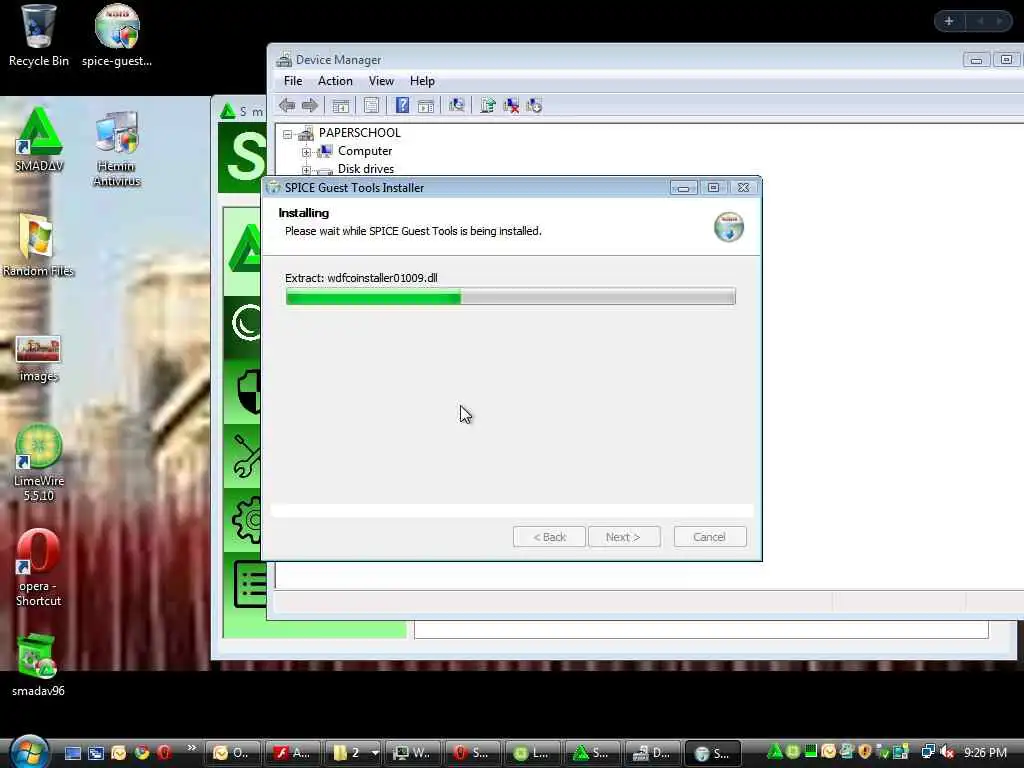
Task: Open the Help menu in Device Manager
Action: tap(422, 81)
